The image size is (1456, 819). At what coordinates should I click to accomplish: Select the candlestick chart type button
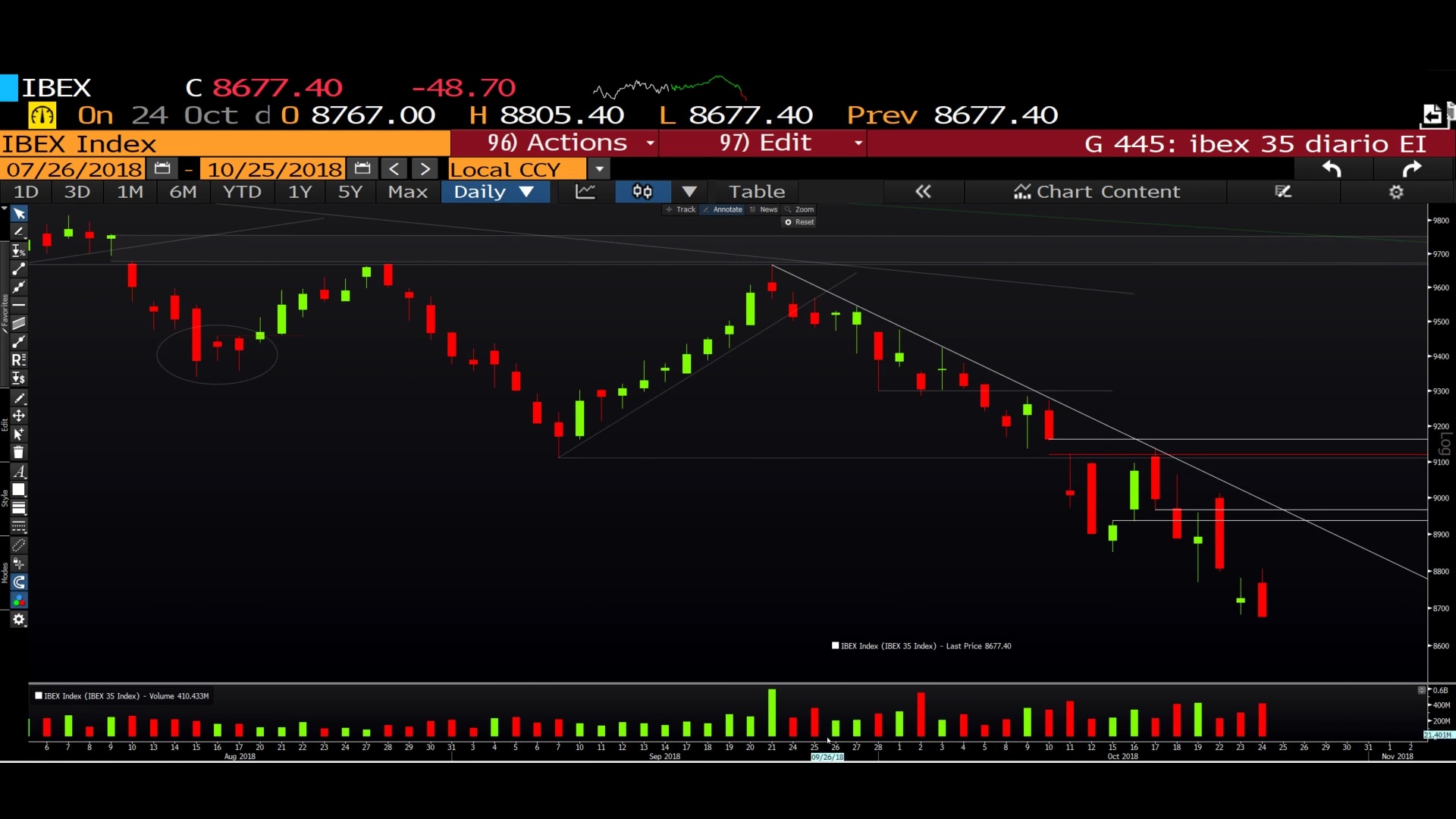click(x=642, y=192)
